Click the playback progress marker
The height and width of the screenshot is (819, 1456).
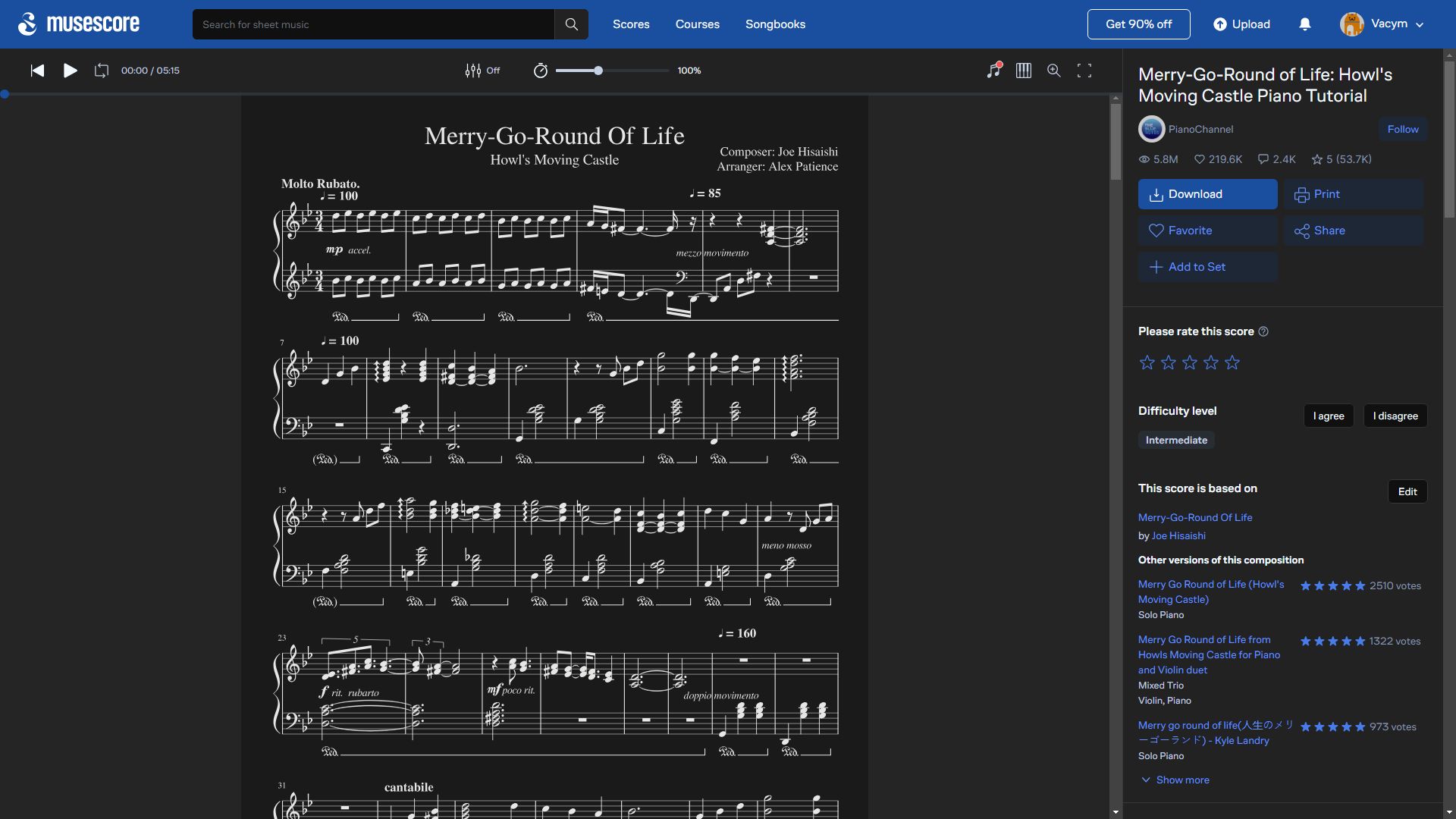pos(5,94)
